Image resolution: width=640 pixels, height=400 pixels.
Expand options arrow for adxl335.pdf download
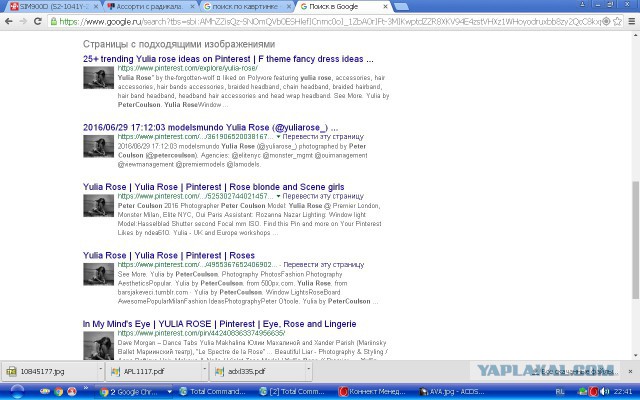[x=309, y=369]
